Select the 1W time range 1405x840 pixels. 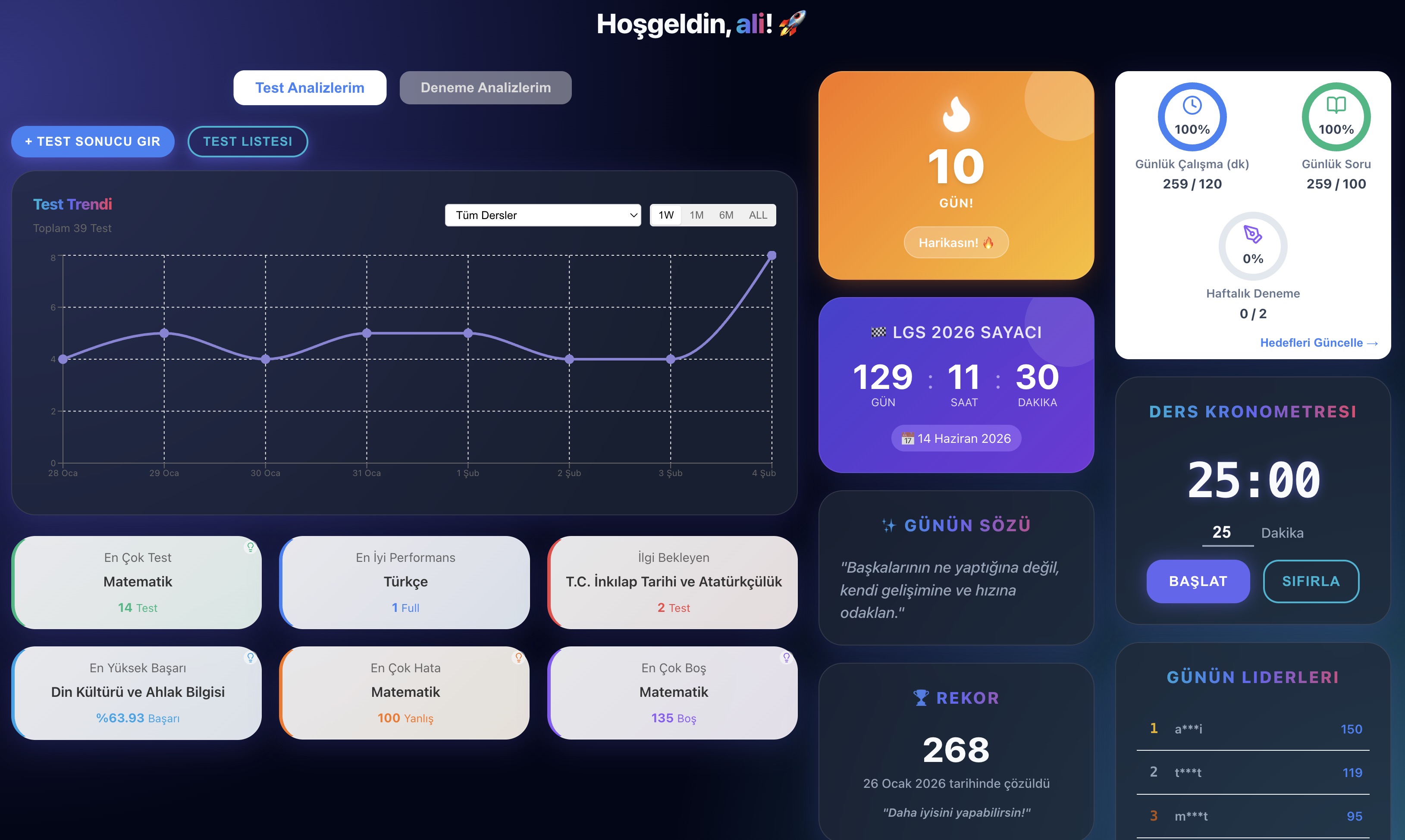tap(666, 215)
